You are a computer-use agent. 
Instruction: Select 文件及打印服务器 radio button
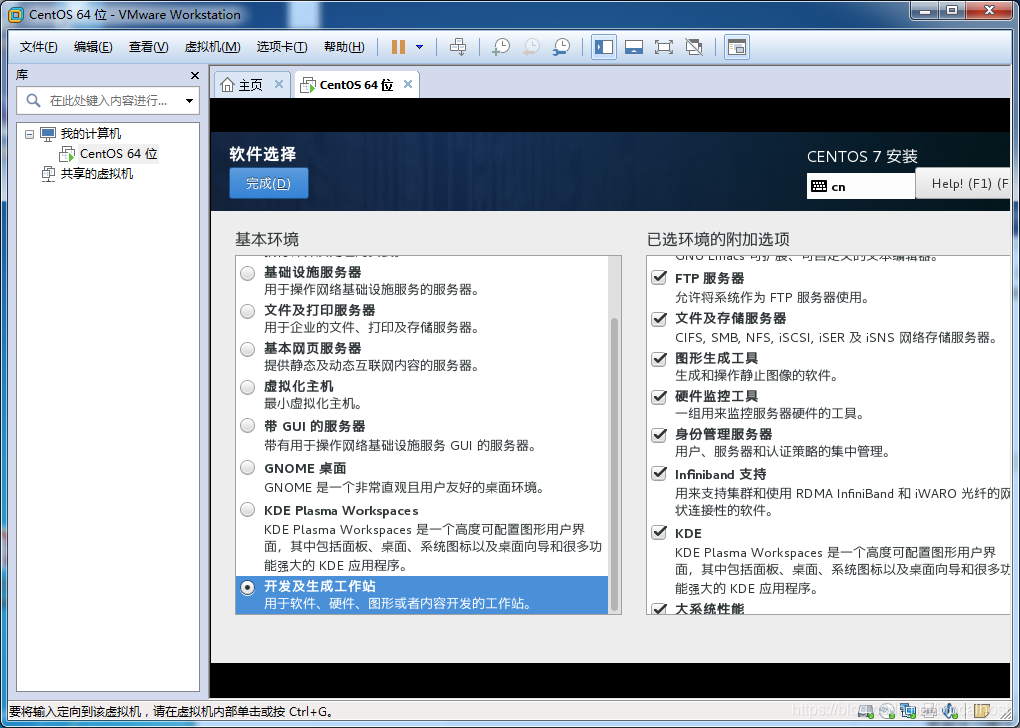tap(247, 311)
